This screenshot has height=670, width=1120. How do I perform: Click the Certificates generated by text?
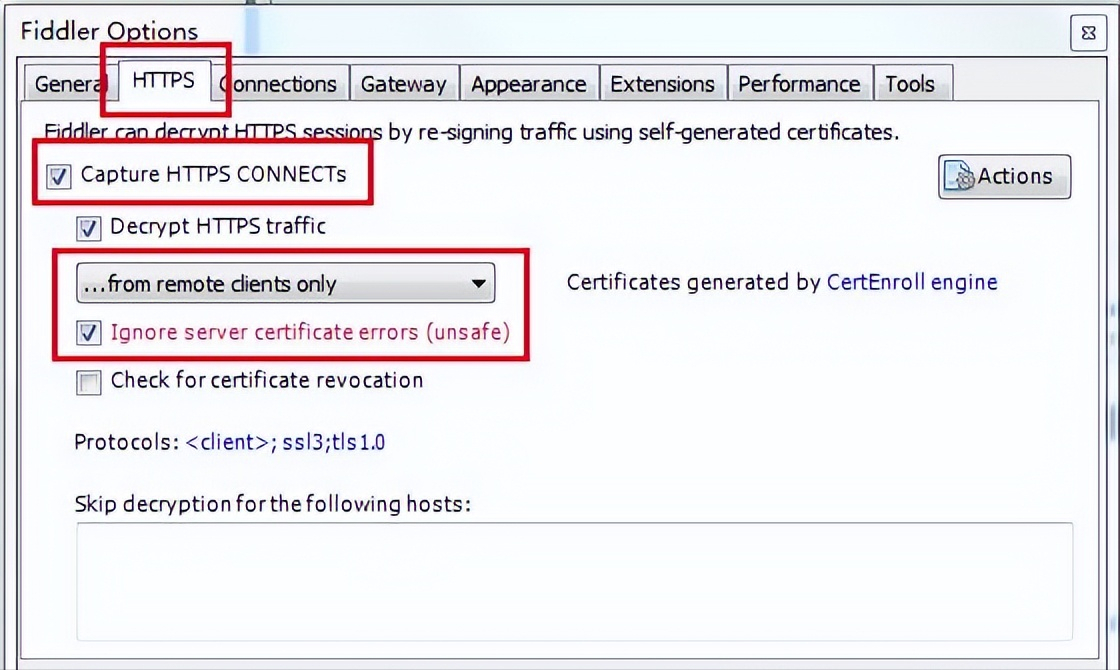pyautogui.click(x=694, y=282)
